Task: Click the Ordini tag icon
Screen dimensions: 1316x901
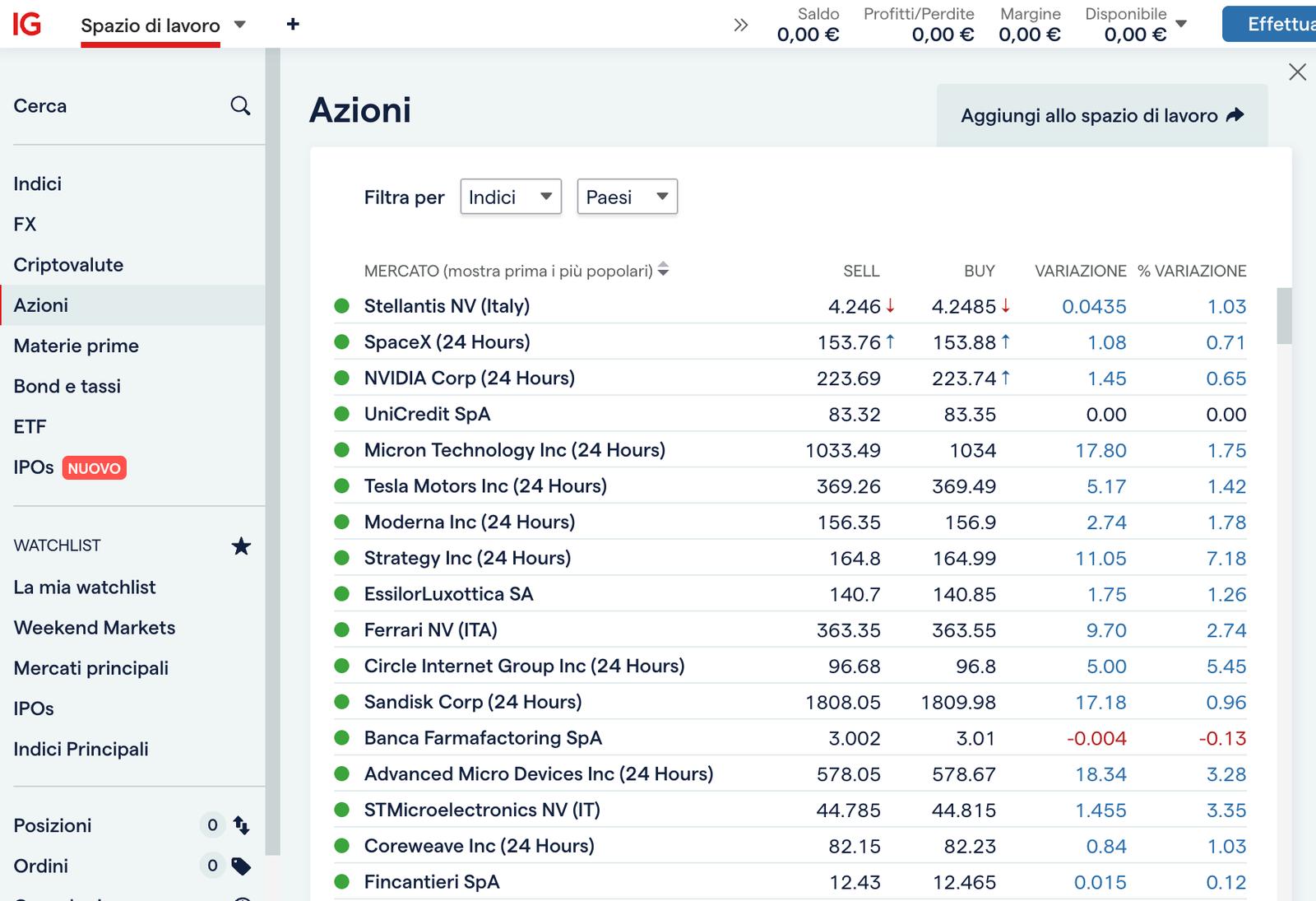Action: [241, 866]
